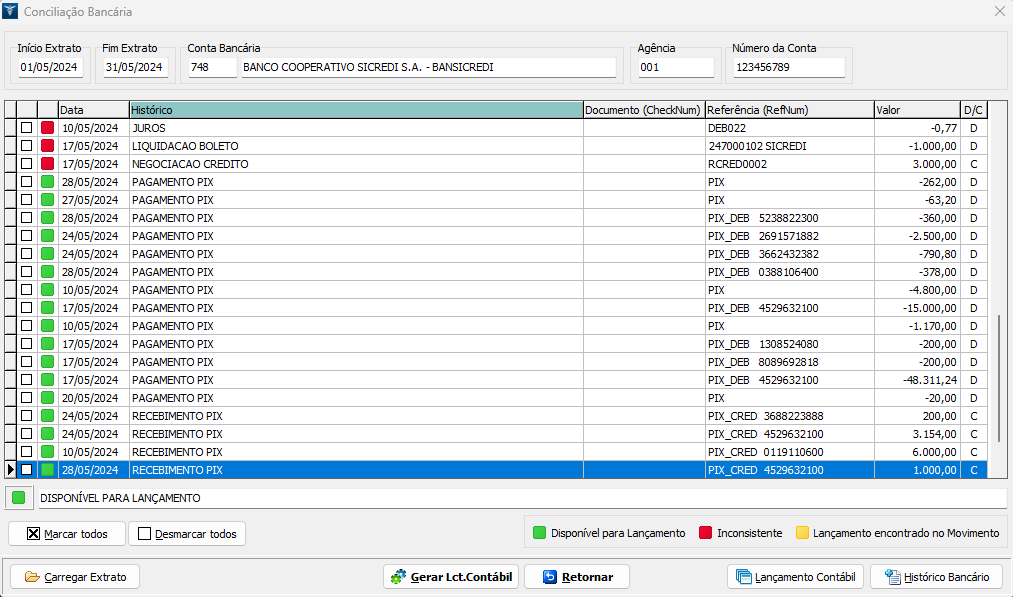Viewport: 1013px width, 597px height.
Task: Sort by the Histórico column header
Action: pos(355,109)
